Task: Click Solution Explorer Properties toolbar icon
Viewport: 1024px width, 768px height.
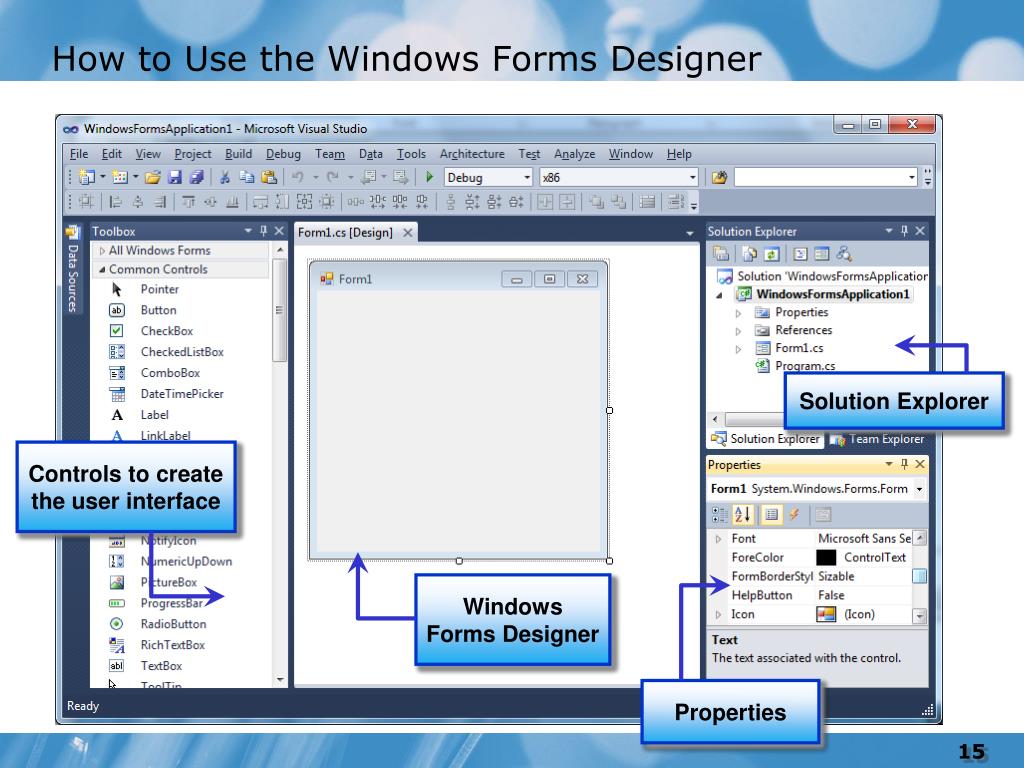Action: [x=720, y=253]
